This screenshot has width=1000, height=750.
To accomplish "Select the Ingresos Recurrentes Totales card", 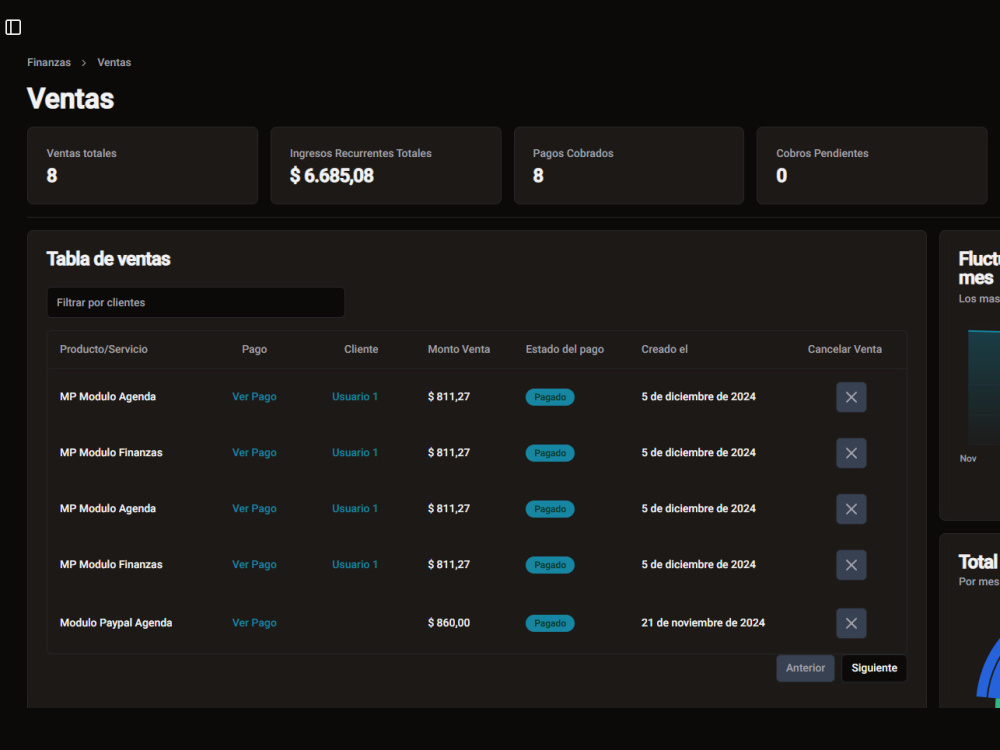I will tap(386, 166).
